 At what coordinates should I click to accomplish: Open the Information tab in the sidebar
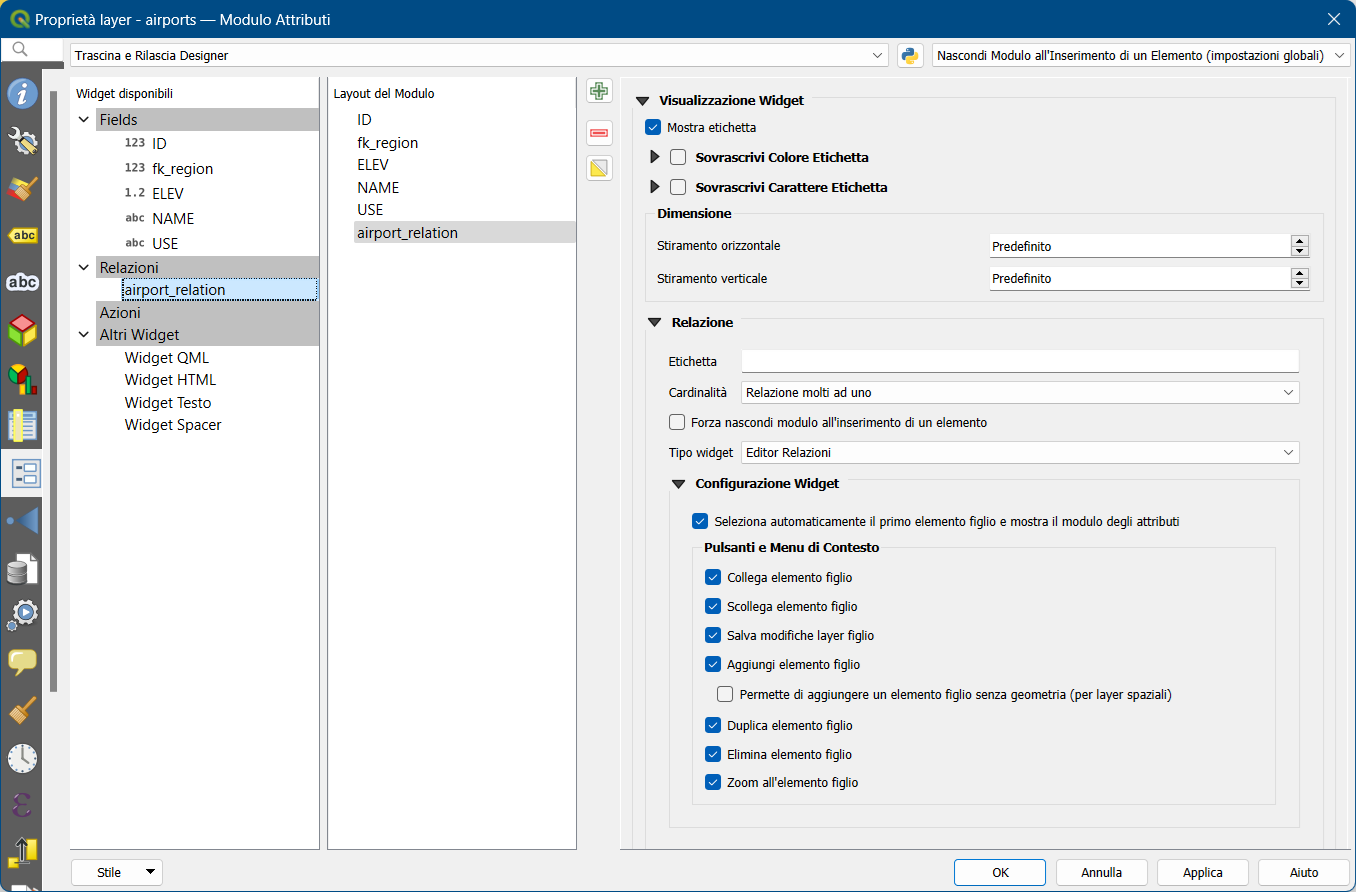(x=22, y=94)
